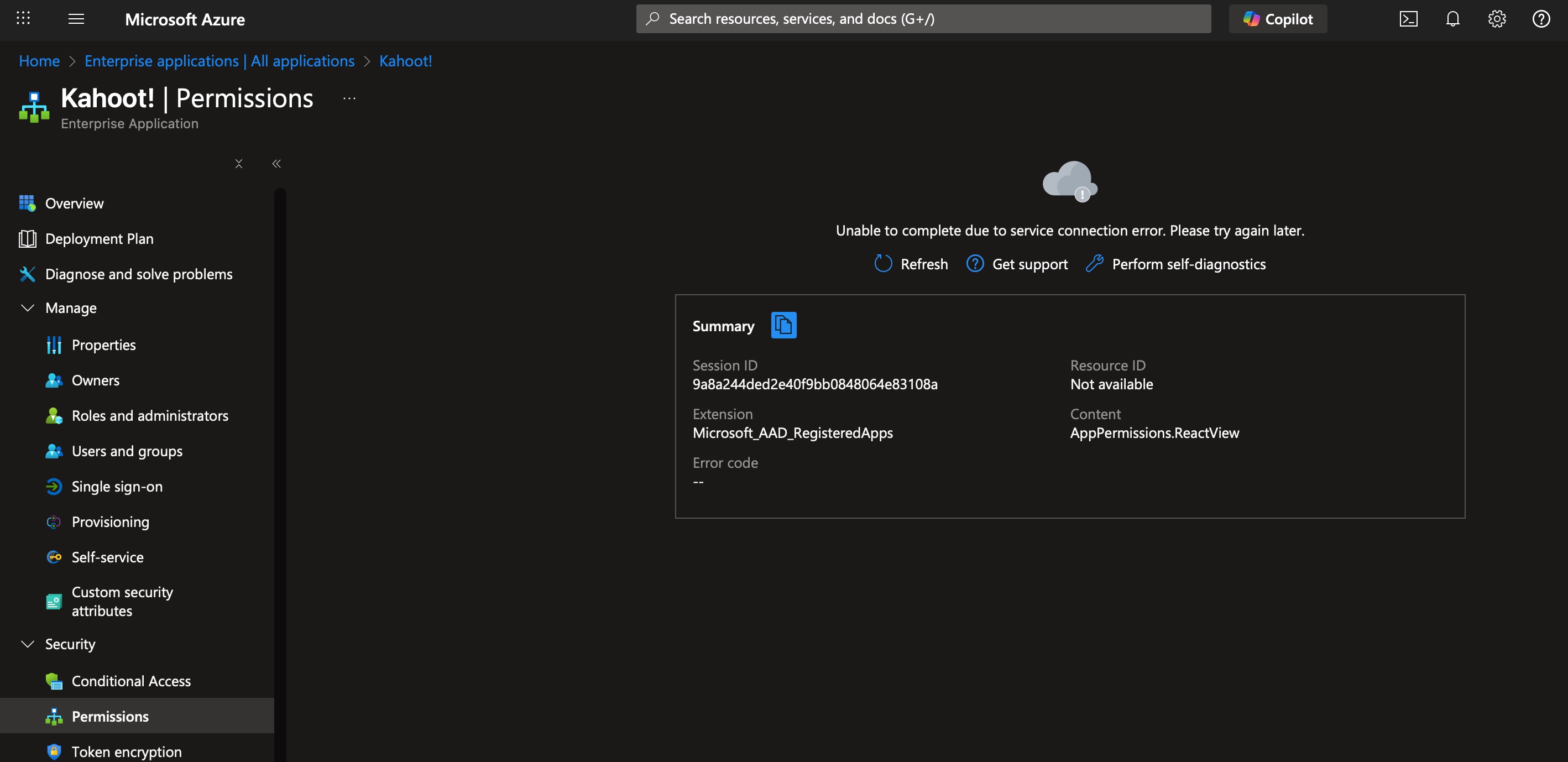Collapse the Manage section
Screen dimensions: 1568x762
28,308
